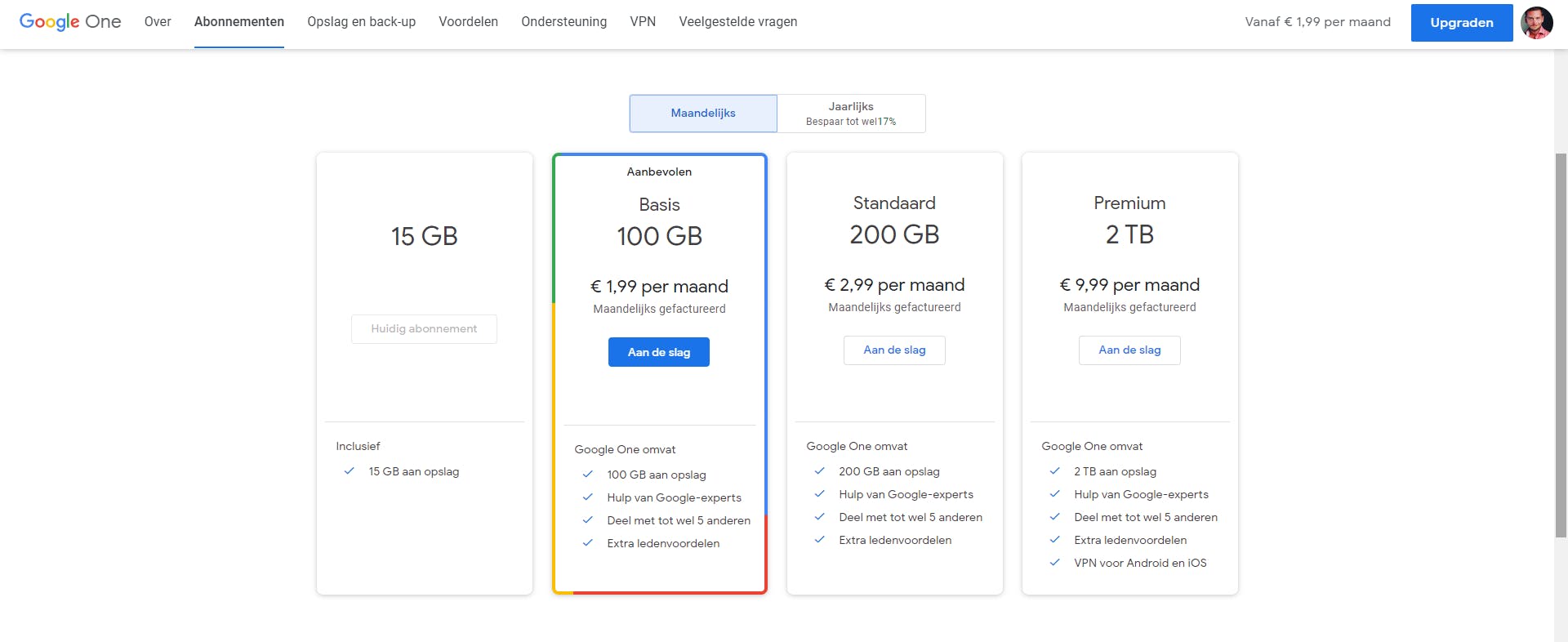The image size is (1568, 642).
Task: Go to the Opslag en back-up tab
Action: point(361,22)
